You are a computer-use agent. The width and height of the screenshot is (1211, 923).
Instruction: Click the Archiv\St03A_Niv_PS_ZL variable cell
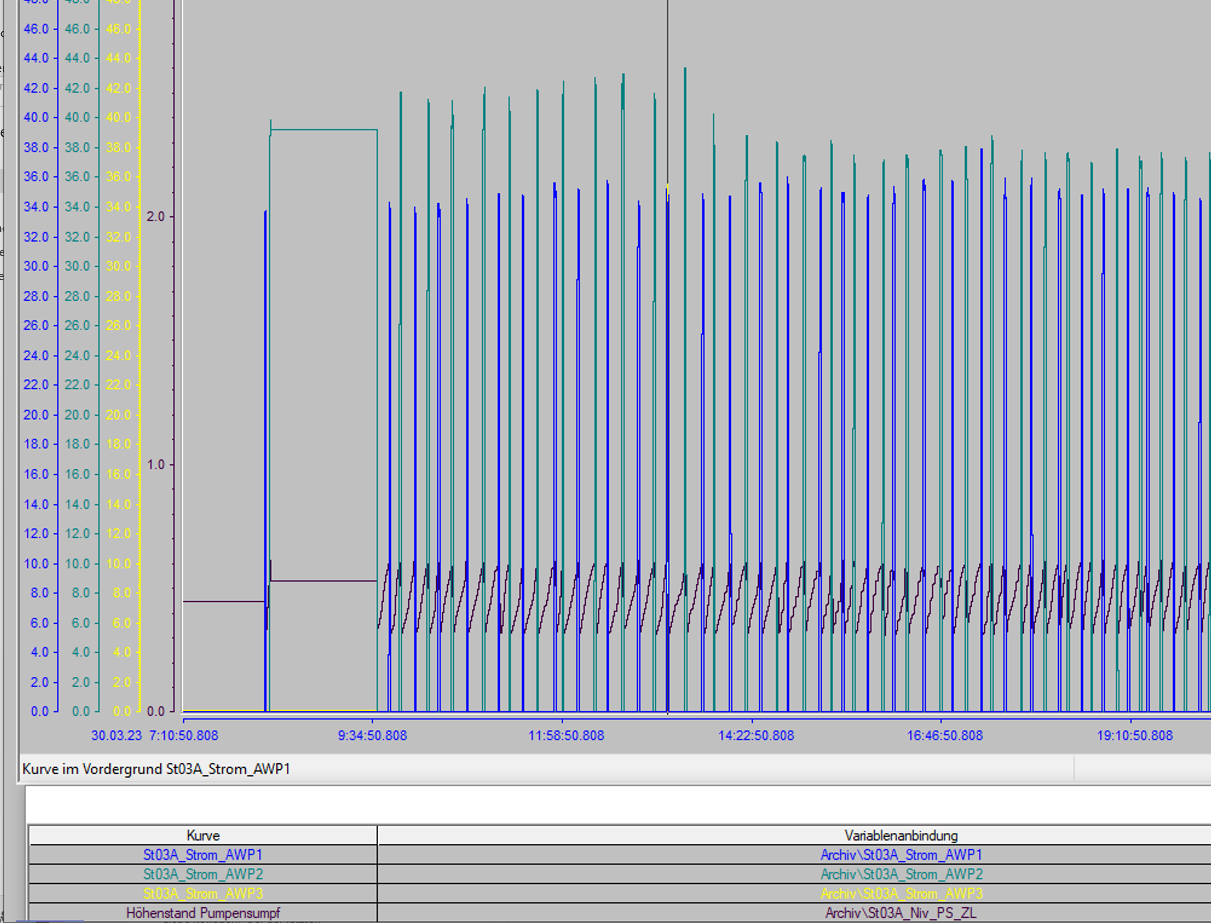click(x=794, y=912)
